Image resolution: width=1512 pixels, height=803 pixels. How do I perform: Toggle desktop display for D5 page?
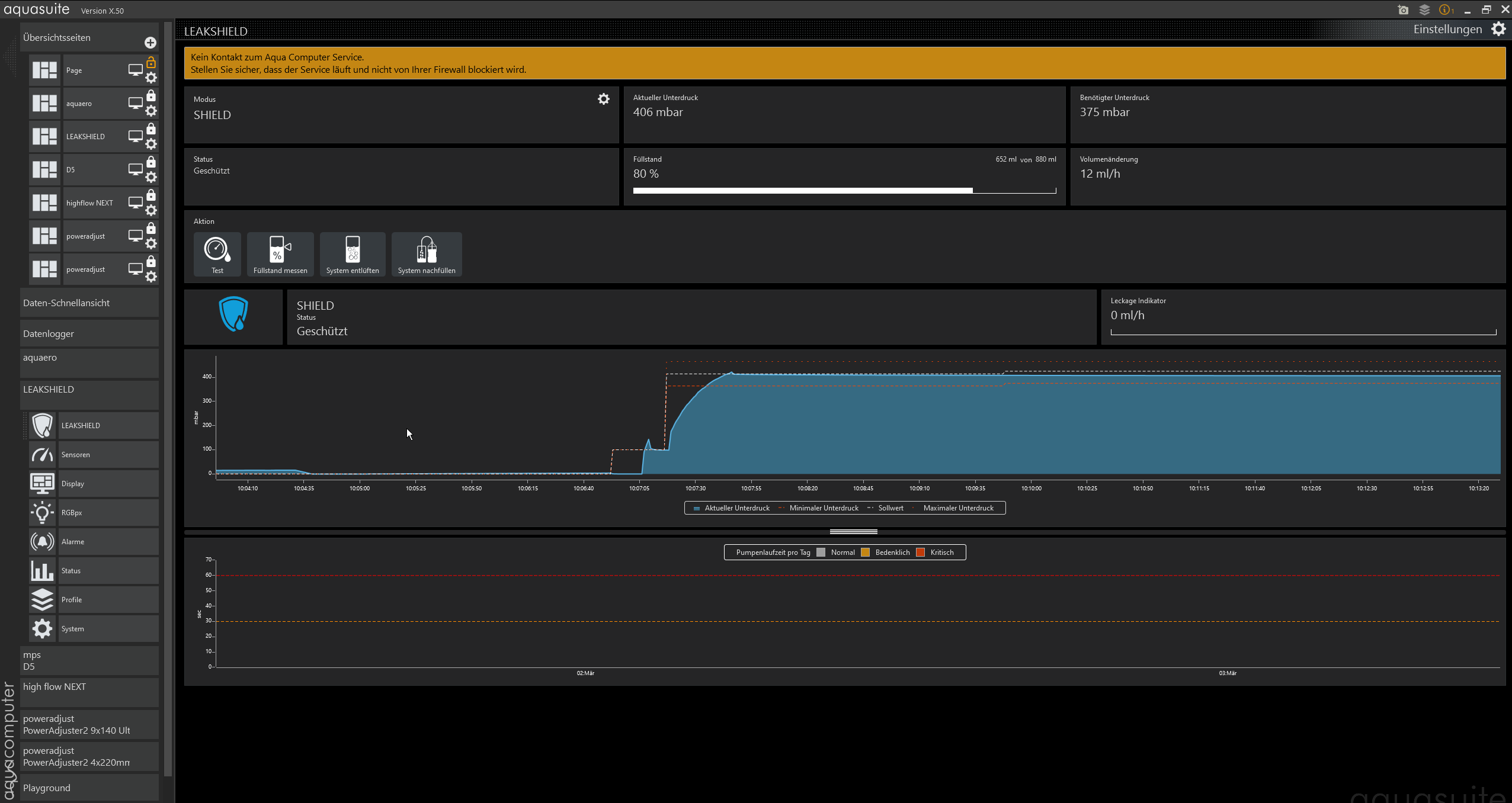[136, 169]
